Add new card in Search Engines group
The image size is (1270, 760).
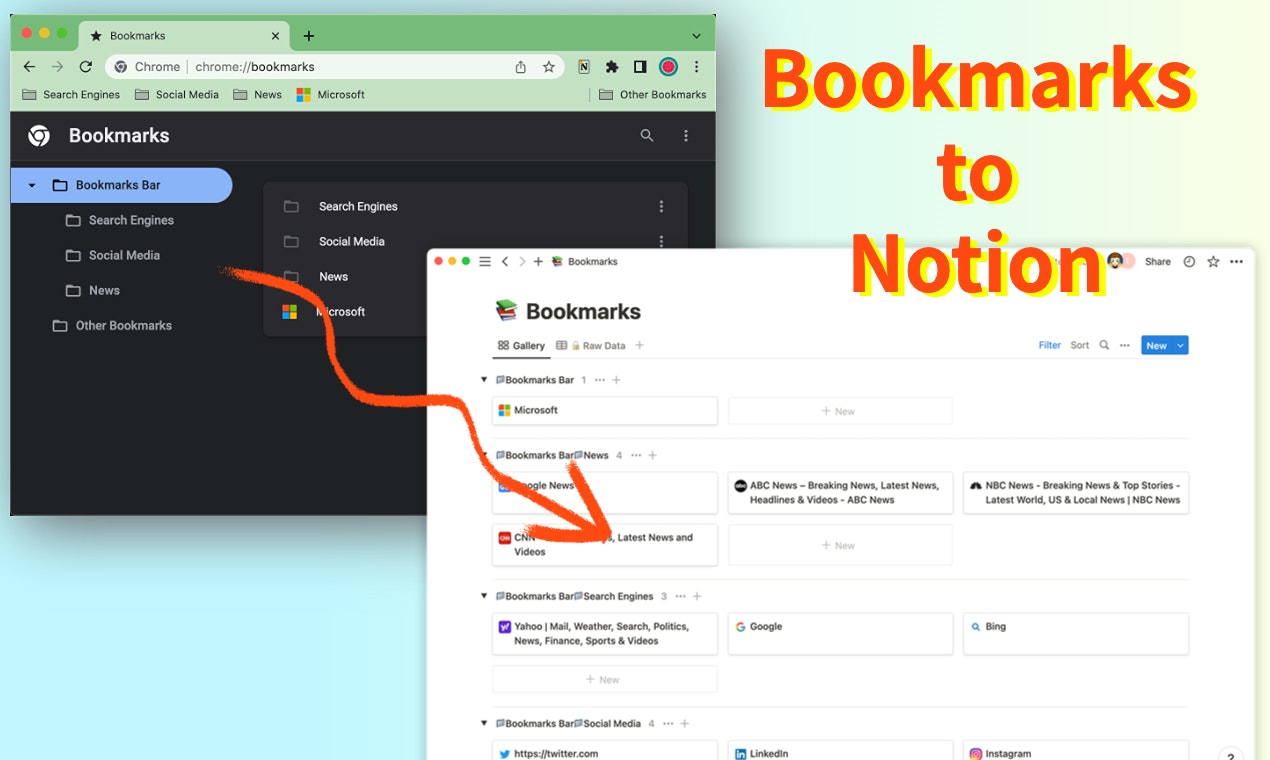click(x=604, y=679)
